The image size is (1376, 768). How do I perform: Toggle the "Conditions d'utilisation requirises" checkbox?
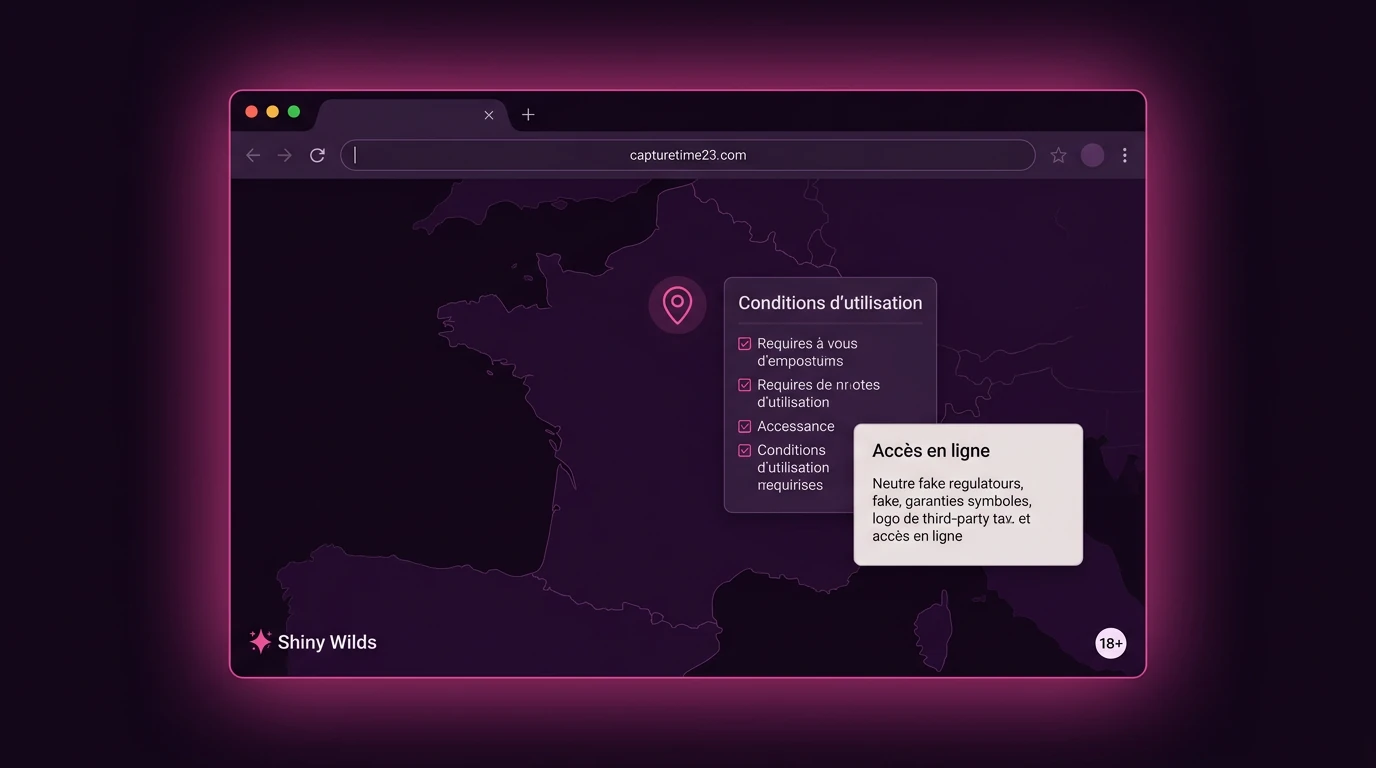(x=744, y=451)
